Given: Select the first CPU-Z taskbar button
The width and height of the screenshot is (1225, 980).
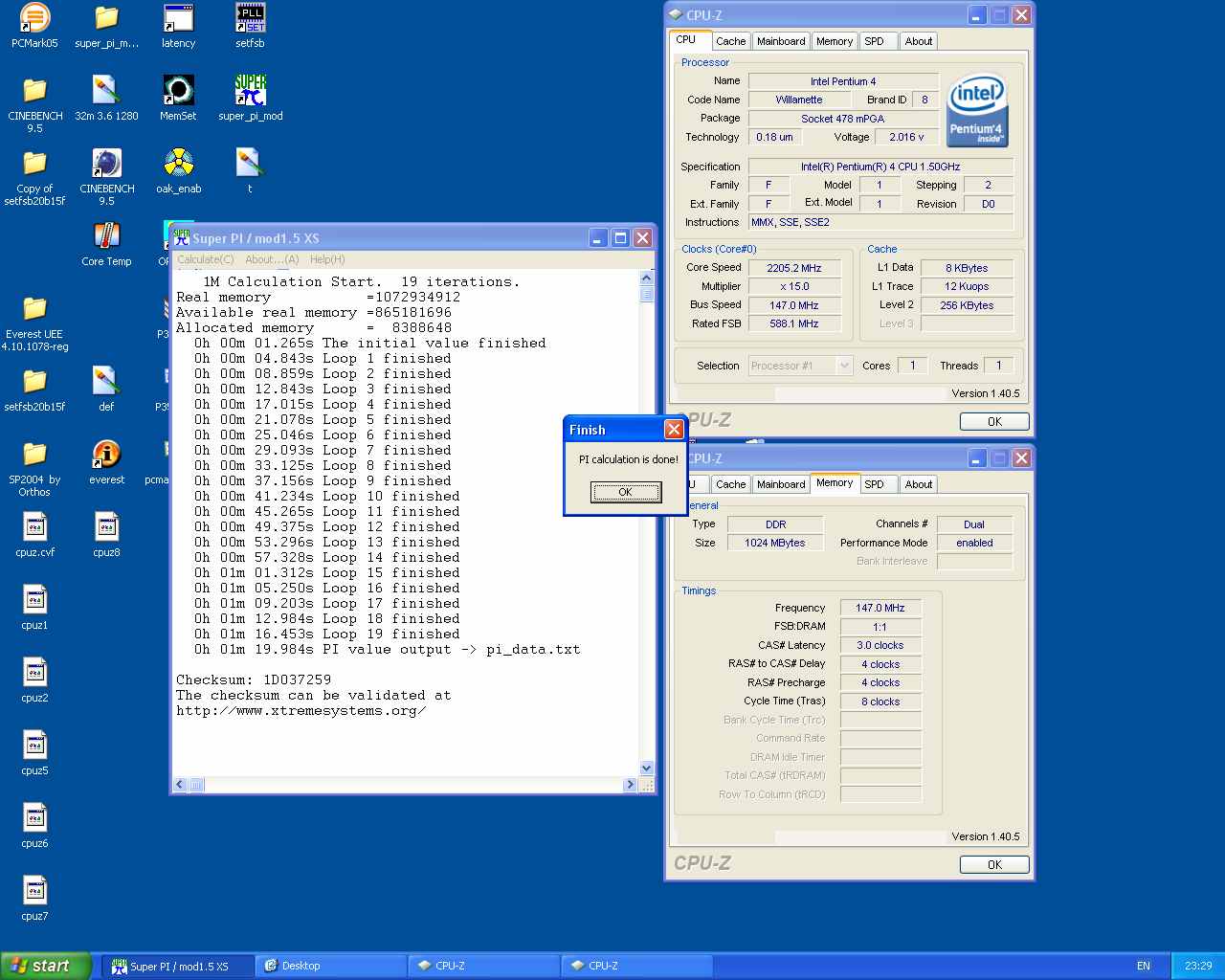Looking at the screenshot, I should [x=484, y=966].
